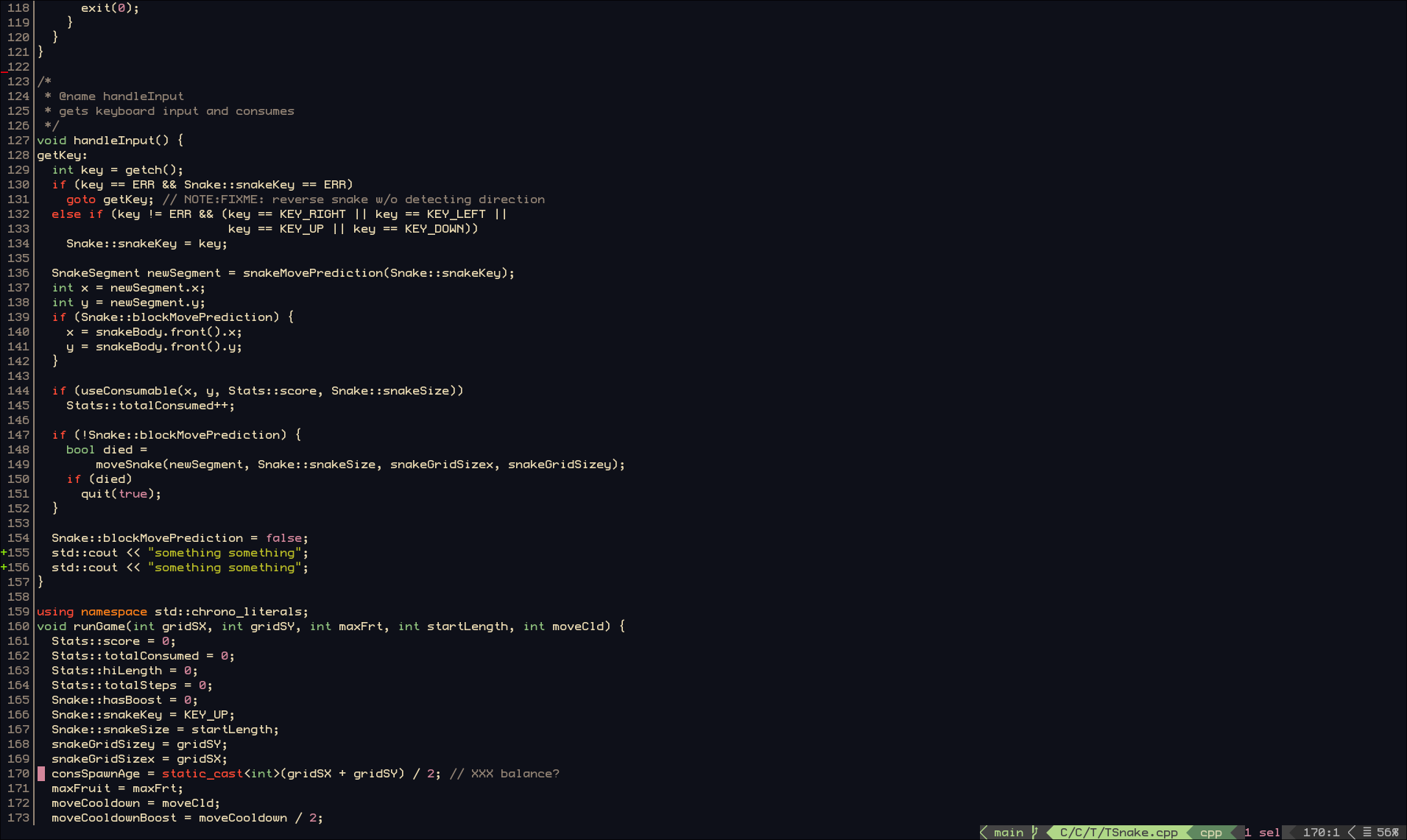Click the string "something something" on line 155
This screenshot has height=840, width=1407.
click(x=224, y=552)
